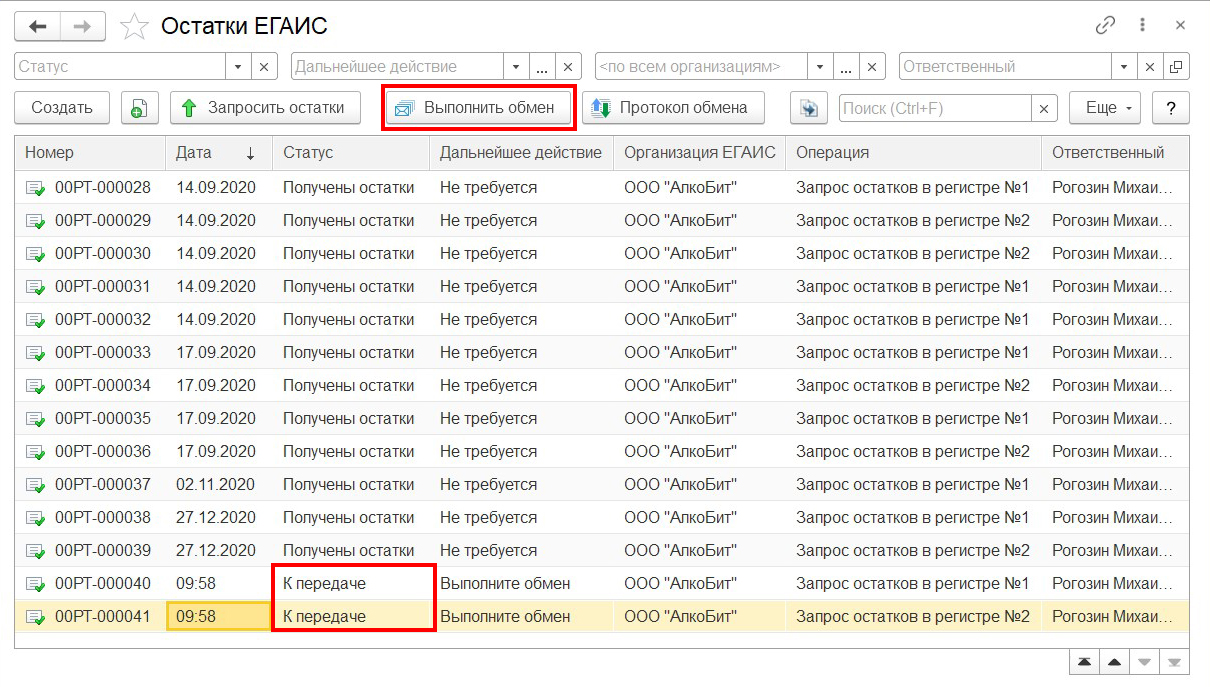1210x687 pixels.
Task: Select the row number 00РТ-000029
Action: 103,220
